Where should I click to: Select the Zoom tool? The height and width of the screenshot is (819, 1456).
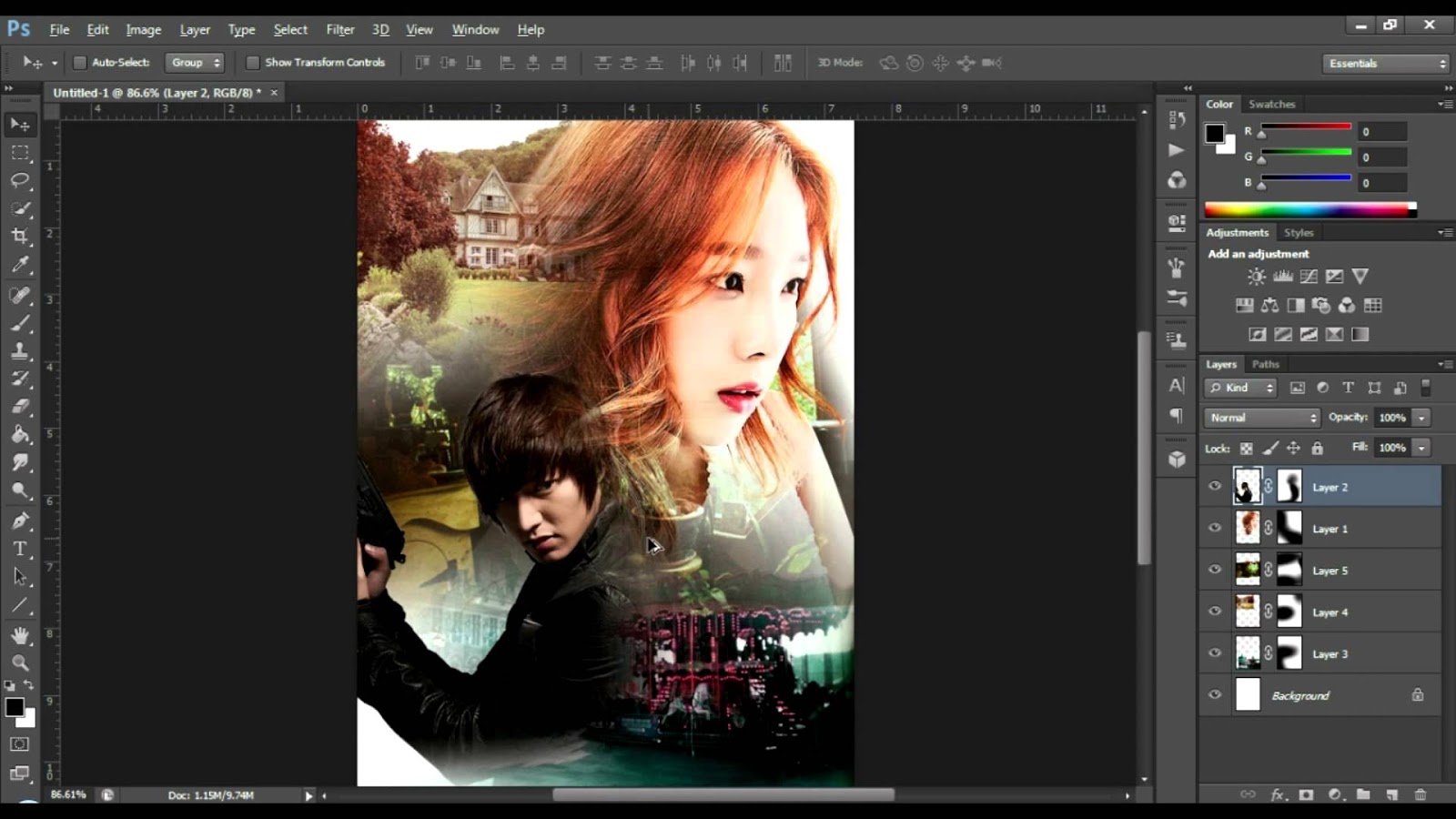click(x=20, y=663)
